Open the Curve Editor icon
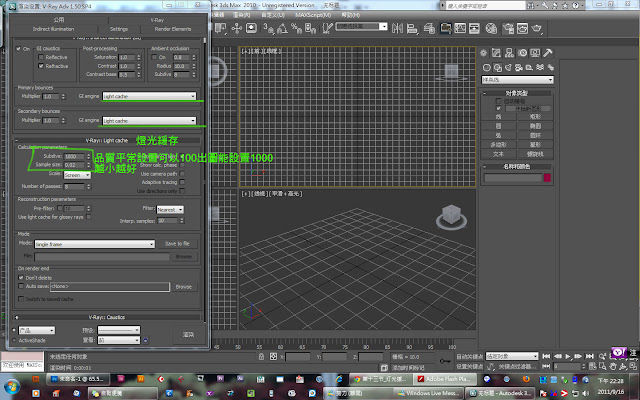 click(x=460, y=28)
